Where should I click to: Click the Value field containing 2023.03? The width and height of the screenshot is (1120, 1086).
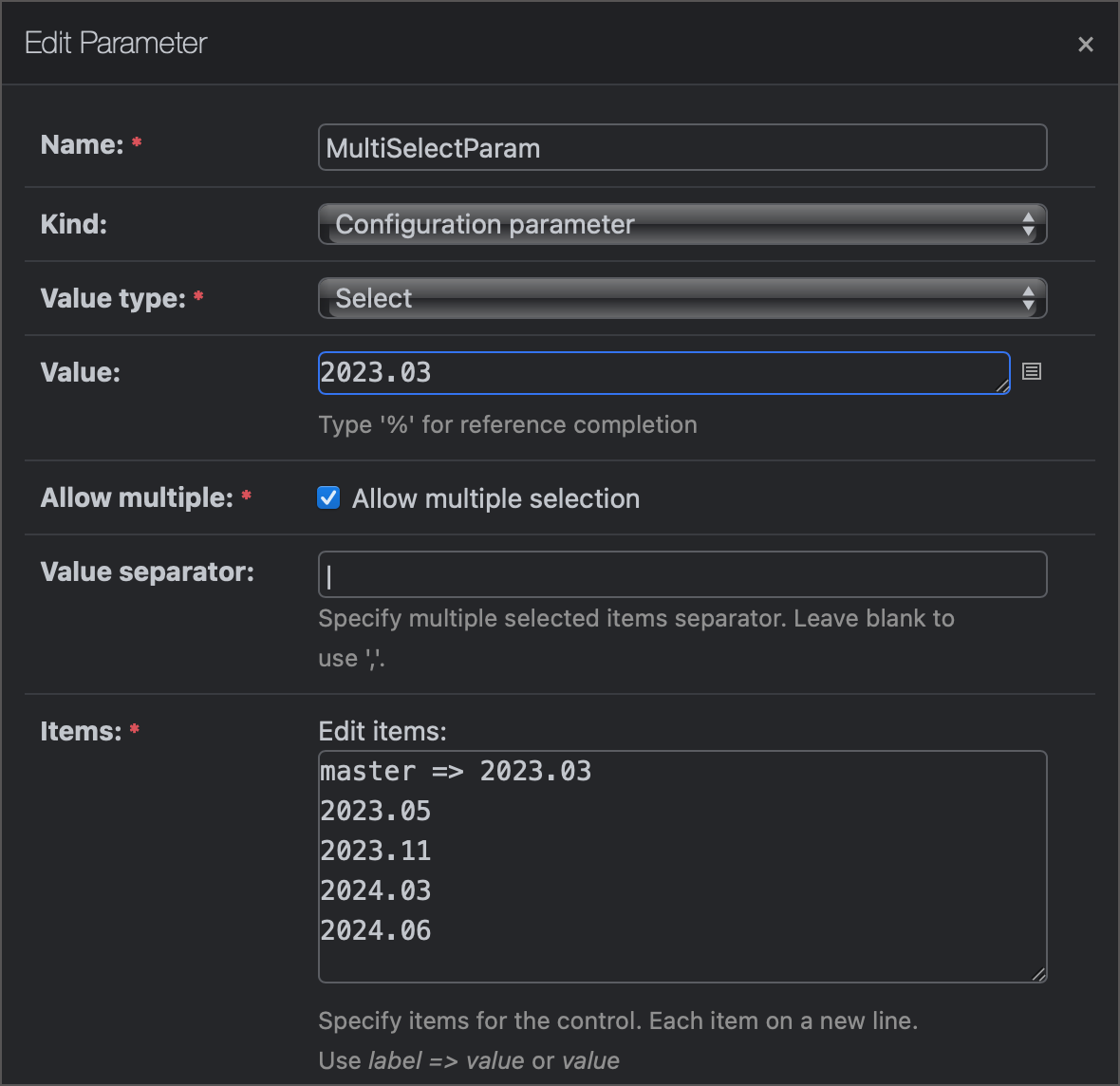point(664,372)
